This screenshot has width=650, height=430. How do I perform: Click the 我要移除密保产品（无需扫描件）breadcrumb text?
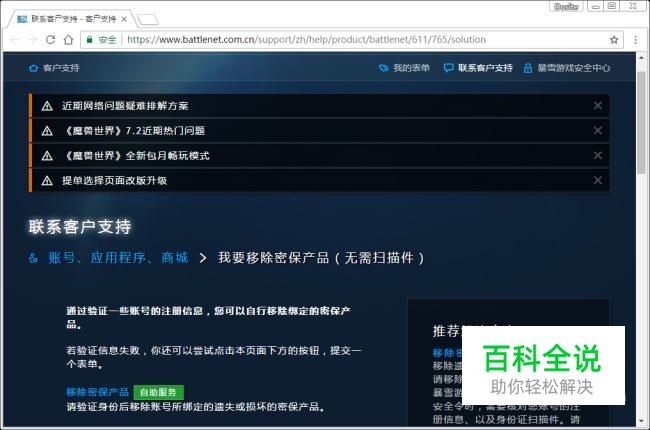pos(321,258)
